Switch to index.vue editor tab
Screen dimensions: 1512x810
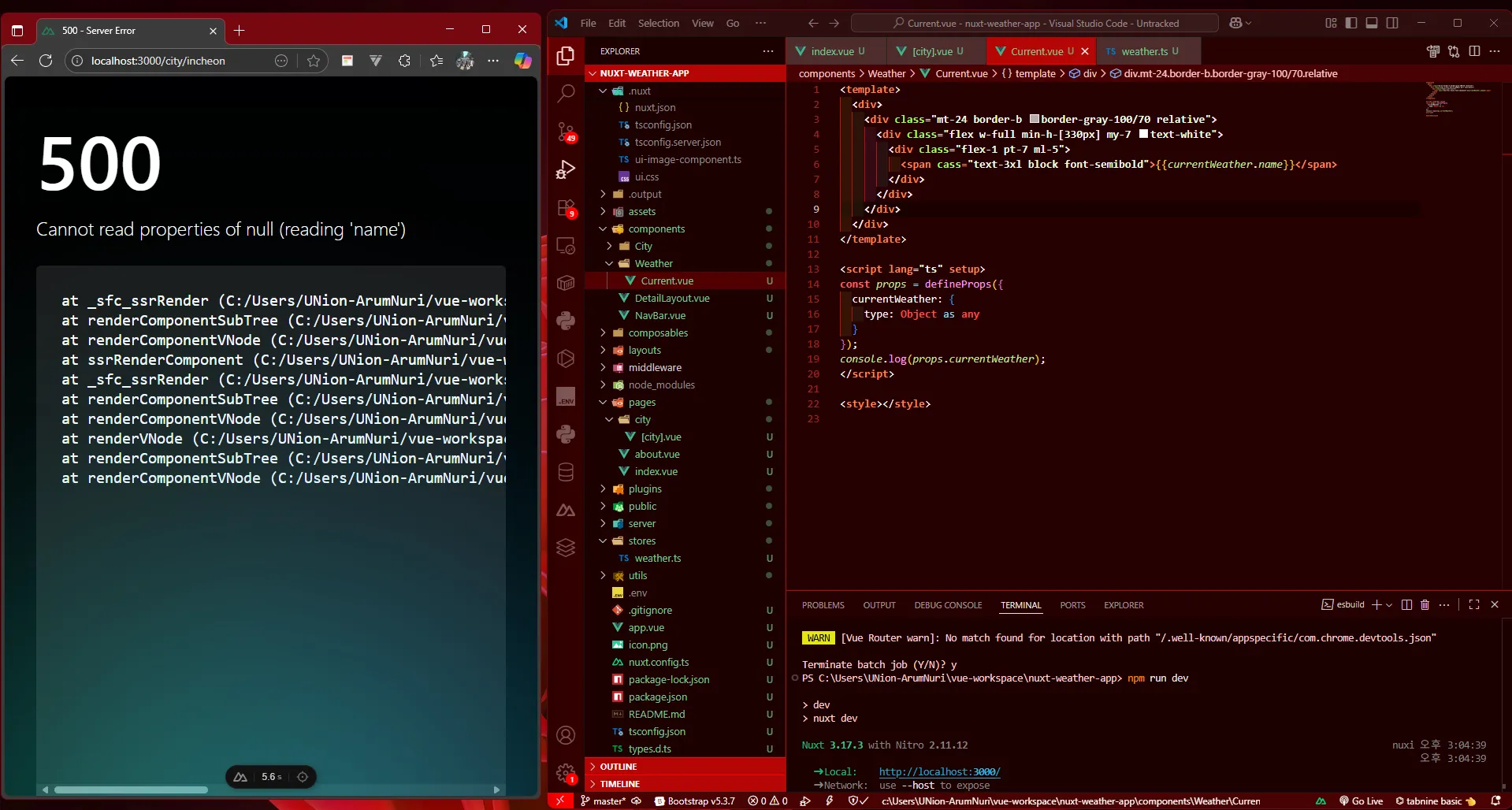click(x=837, y=51)
